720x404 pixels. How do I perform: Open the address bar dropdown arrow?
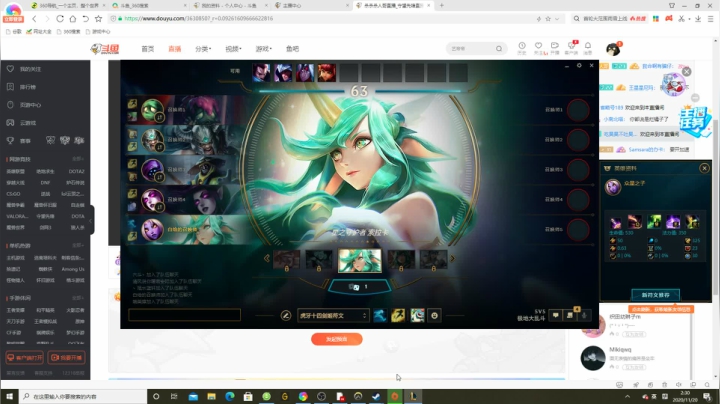pyautogui.click(x=557, y=19)
